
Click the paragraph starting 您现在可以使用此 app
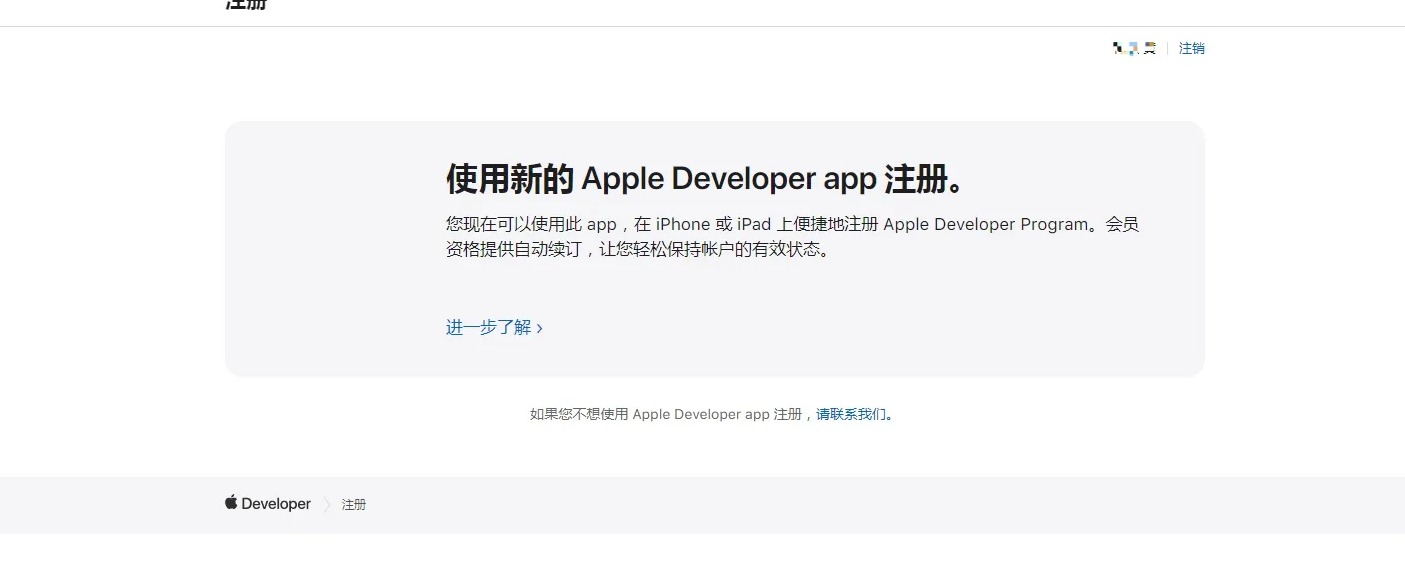coord(792,237)
